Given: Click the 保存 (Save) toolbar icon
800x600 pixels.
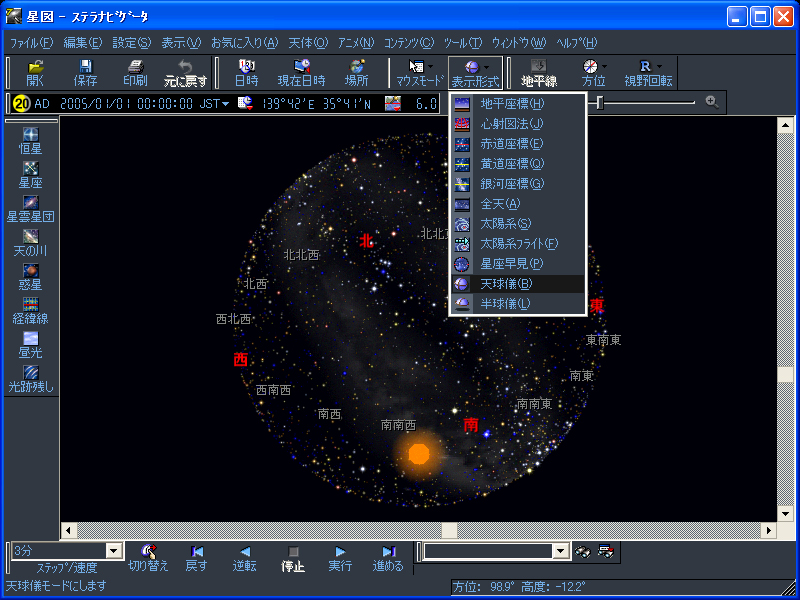Looking at the screenshot, I should pos(86,72).
